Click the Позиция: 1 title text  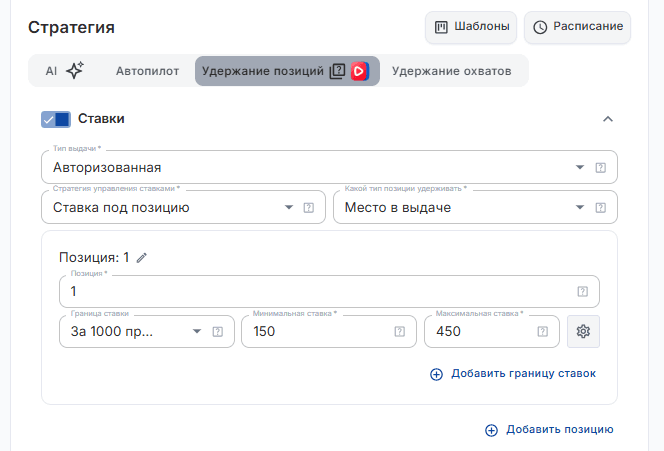tap(94, 257)
